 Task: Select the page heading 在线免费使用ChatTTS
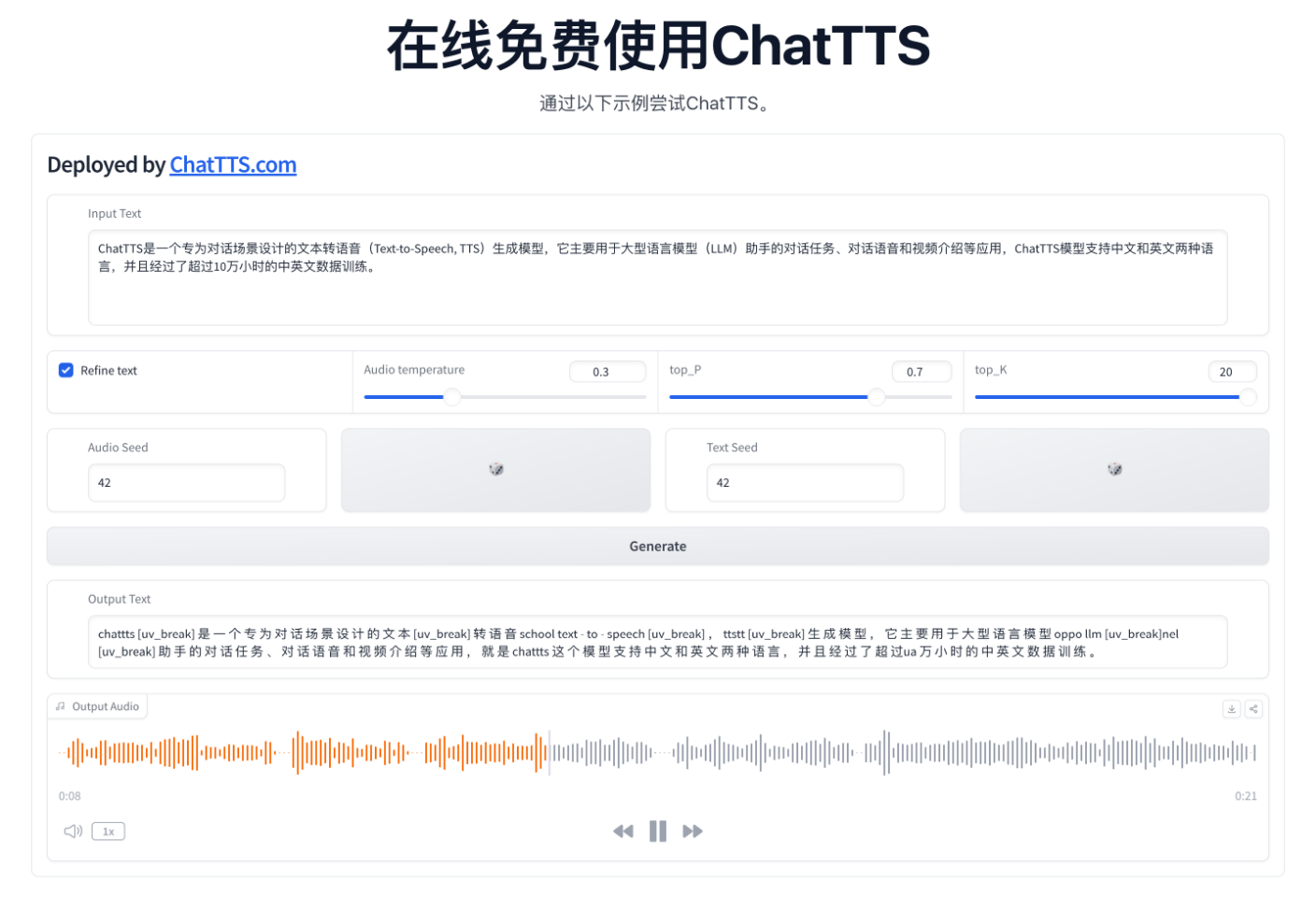pyautogui.click(x=657, y=47)
